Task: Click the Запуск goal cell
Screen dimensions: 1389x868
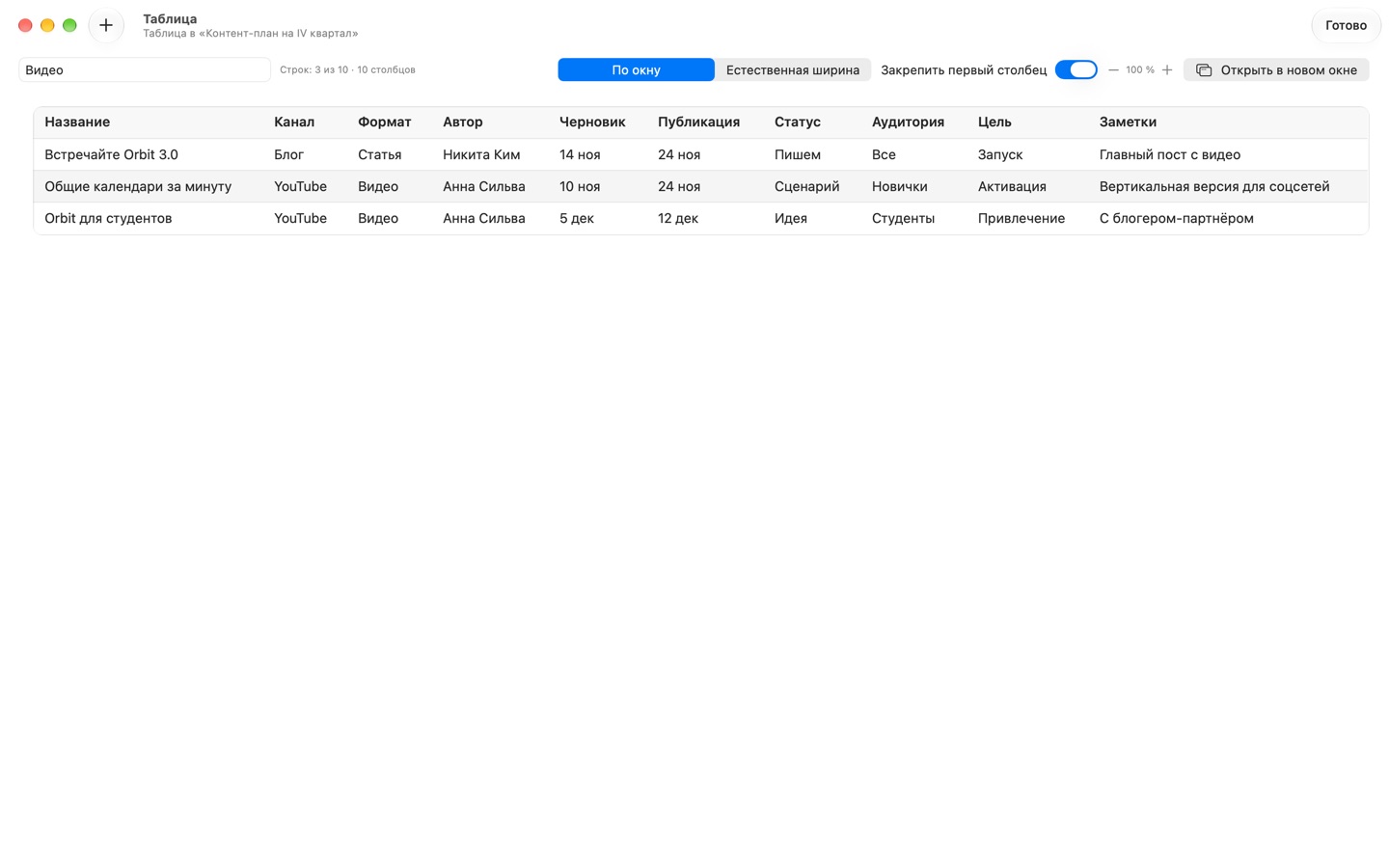Action: point(1000,154)
